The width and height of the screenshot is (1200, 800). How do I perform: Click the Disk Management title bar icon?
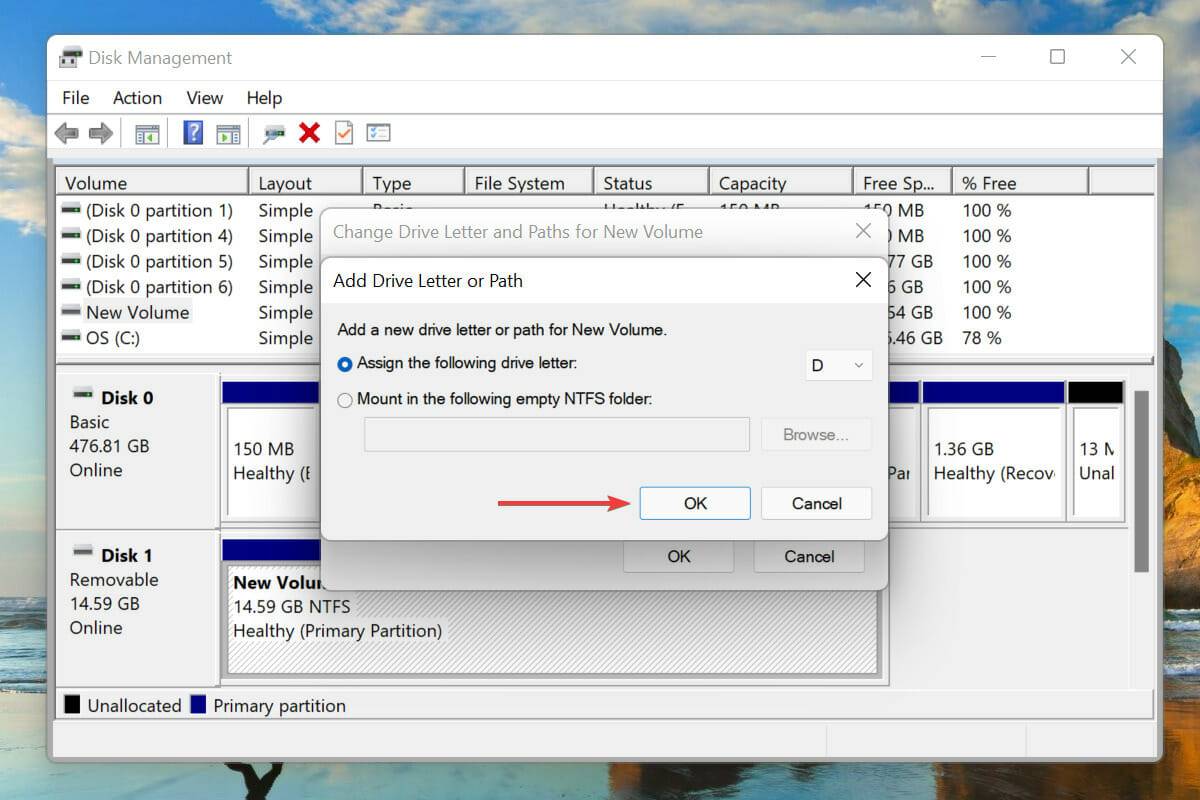[x=71, y=57]
